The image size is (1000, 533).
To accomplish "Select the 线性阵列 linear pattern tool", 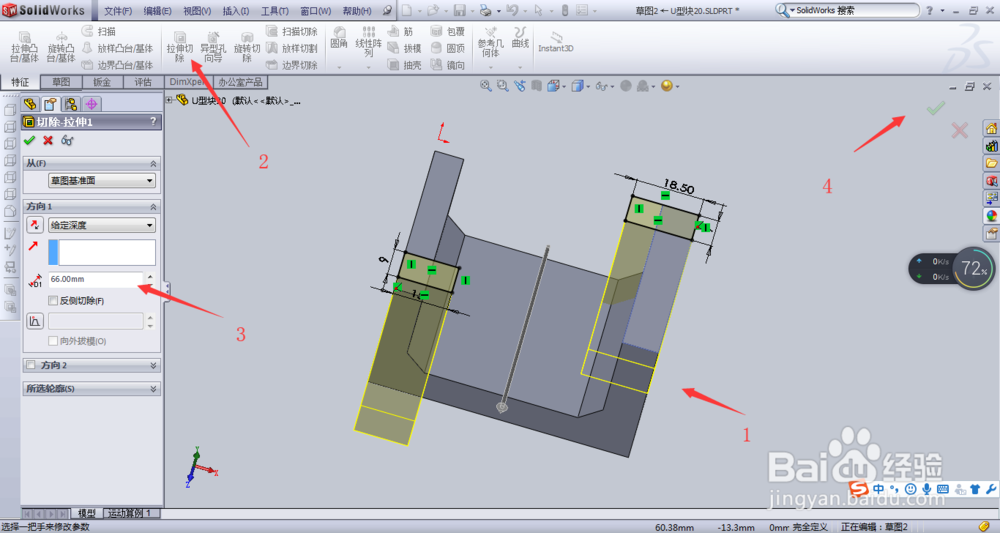I will coord(369,42).
